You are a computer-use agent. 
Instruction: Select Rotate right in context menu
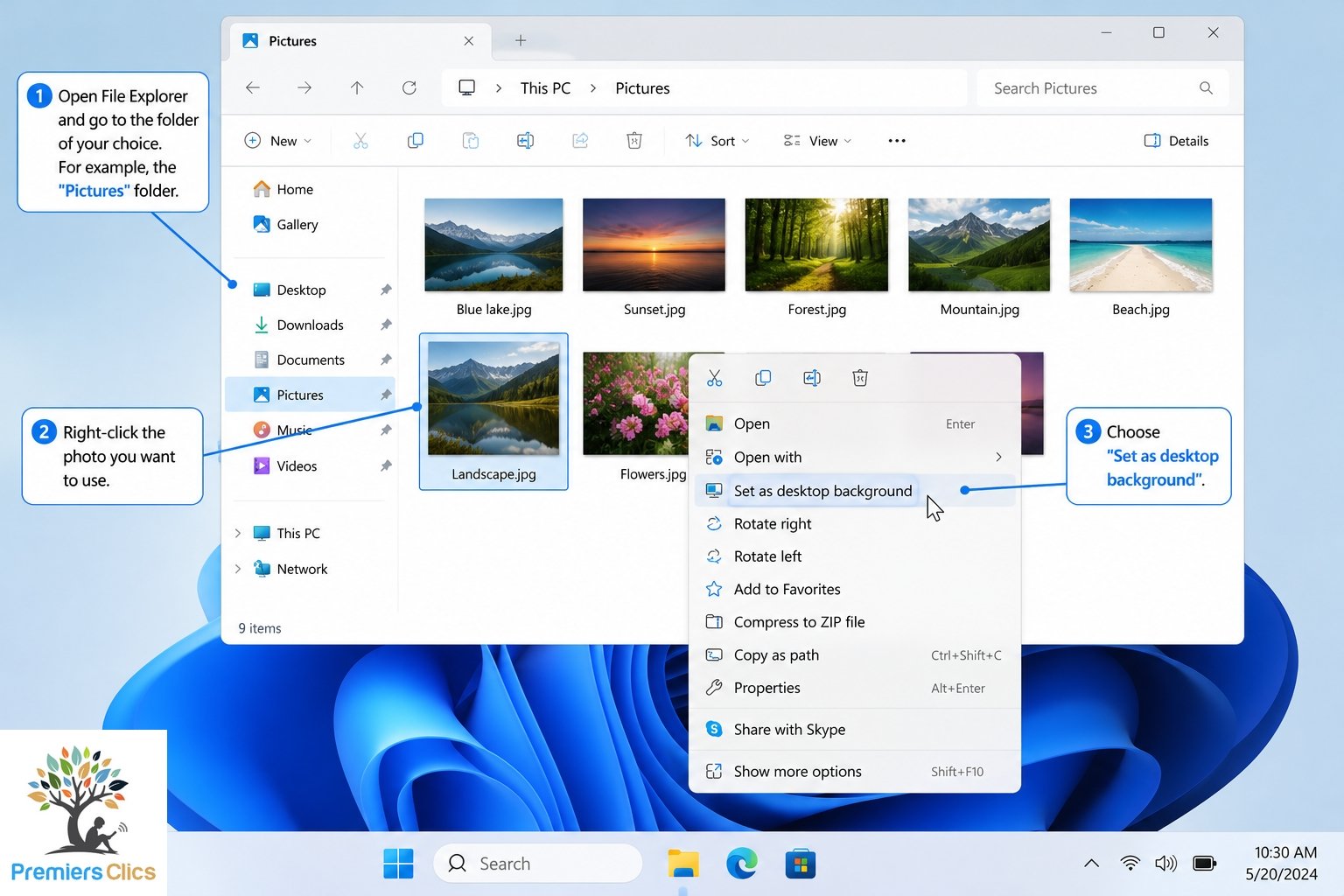[x=855, y=523]
